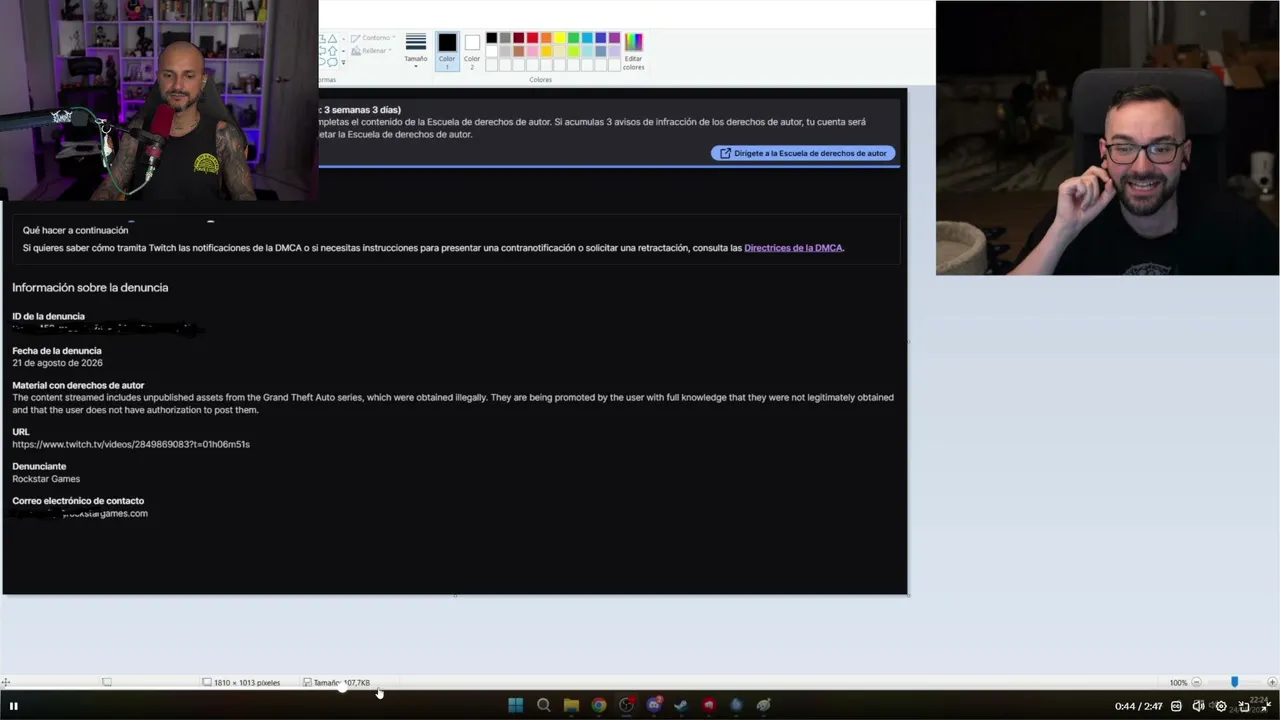
Task: Open the Contorno shape outline dropdown
Action: (374, 38)
